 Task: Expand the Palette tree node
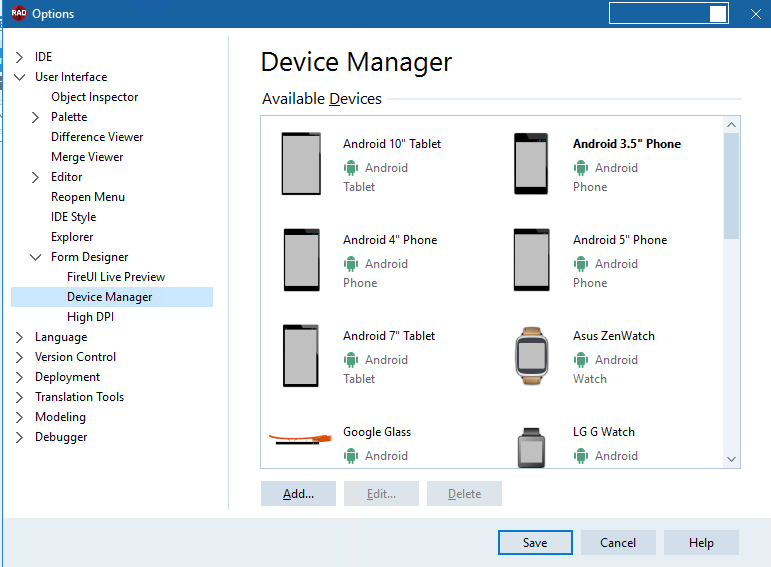tap(35, 117)
